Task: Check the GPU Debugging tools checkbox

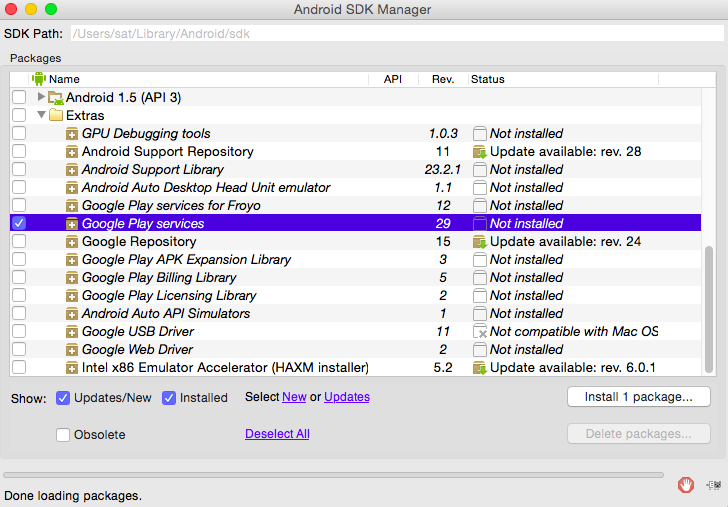Action: [19, 133]
